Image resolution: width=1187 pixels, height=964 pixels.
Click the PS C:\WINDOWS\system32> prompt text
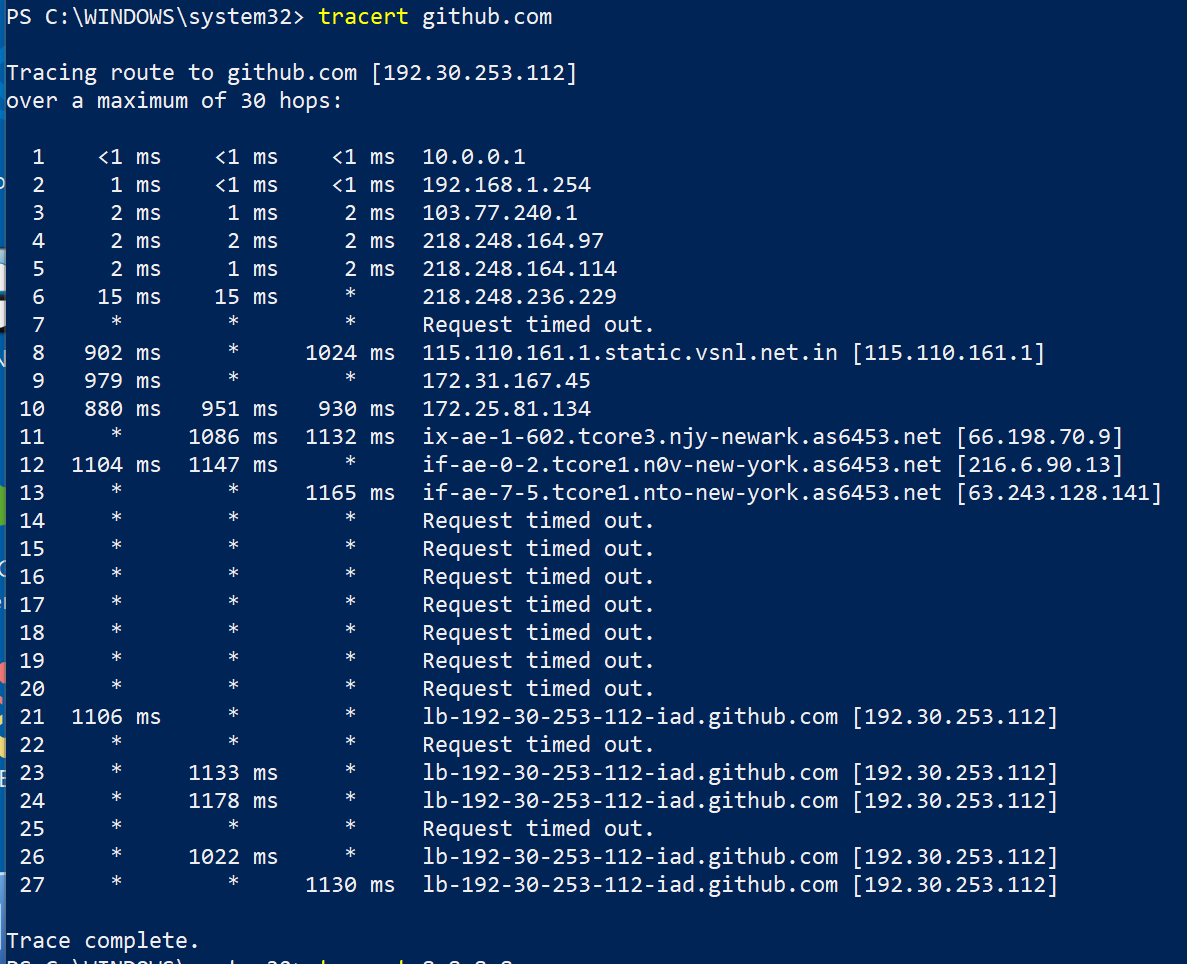[x=155, y=17]
